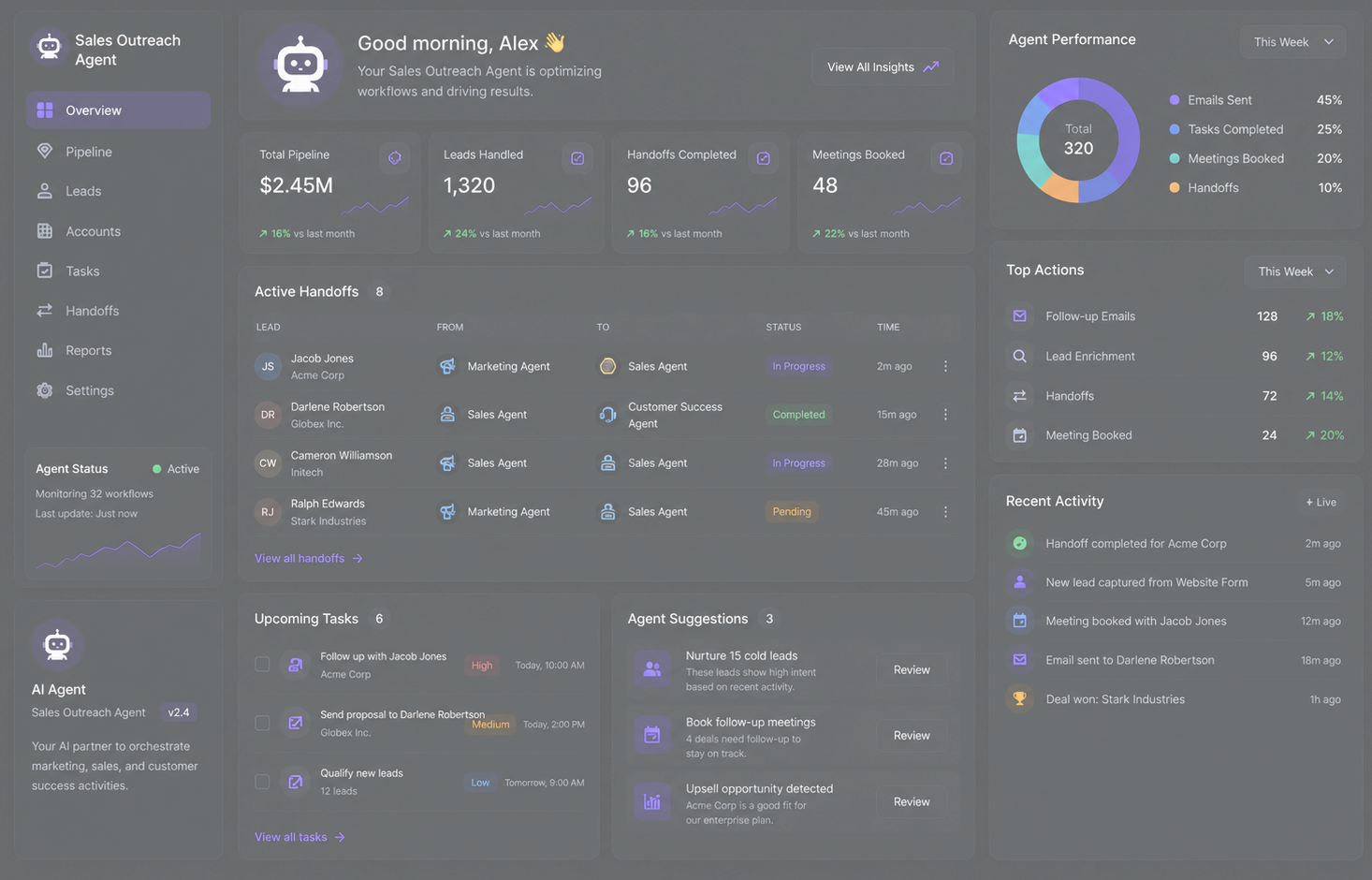Click the Upsell opportunity chart icon
Viewport: 1372px width, 880px height.
coord(652,801)
